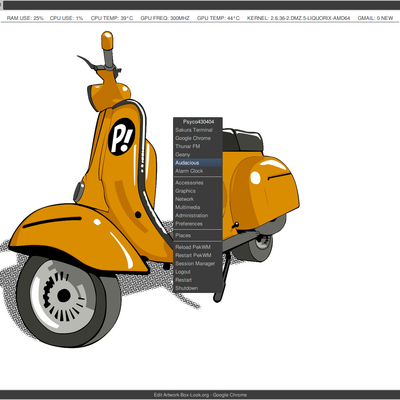
Task: Click the GPU FREQ: 300MHZ readout
Action: [165, 18]
